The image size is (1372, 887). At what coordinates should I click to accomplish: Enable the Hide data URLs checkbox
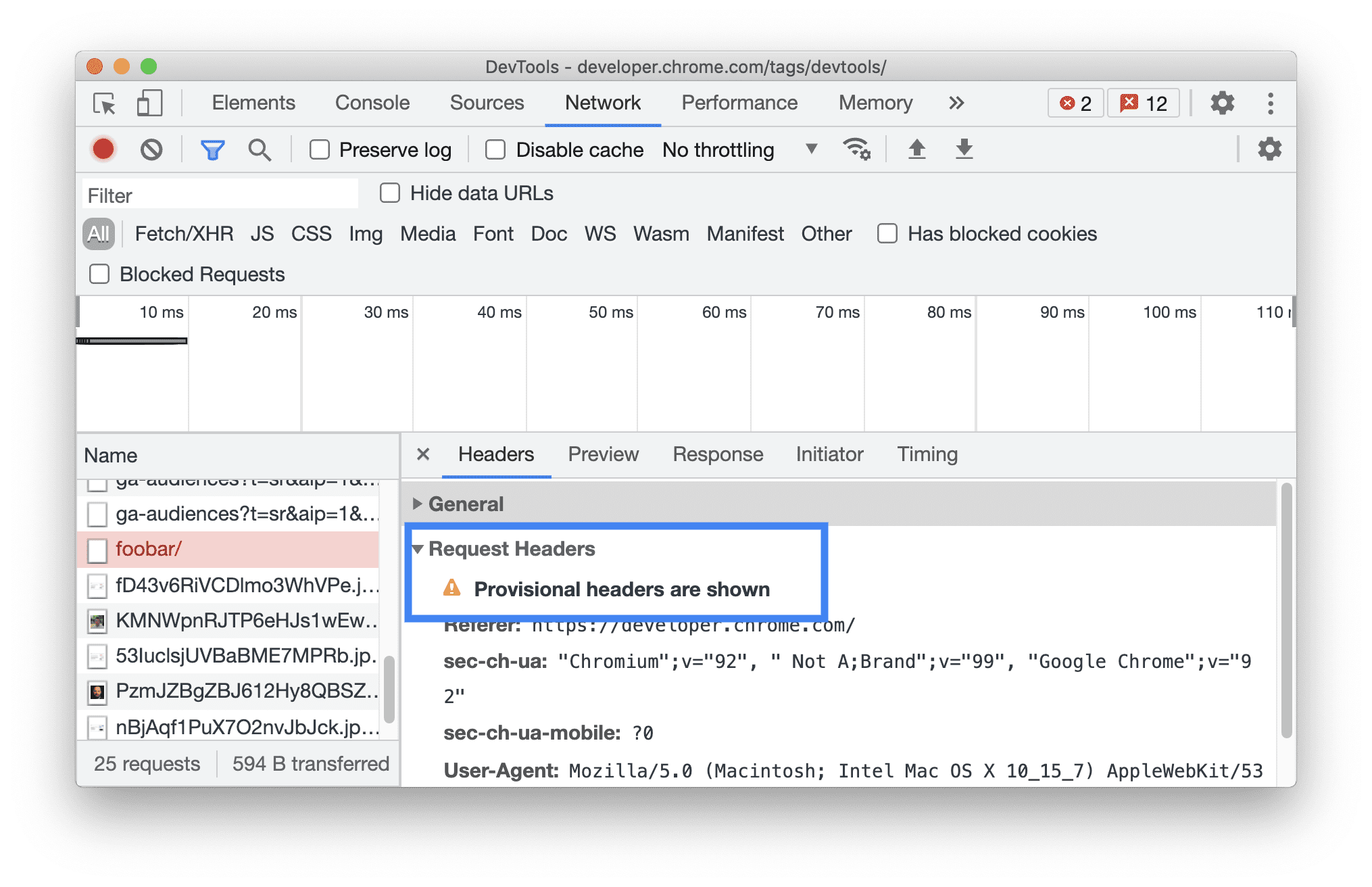(x=389, y=194)
